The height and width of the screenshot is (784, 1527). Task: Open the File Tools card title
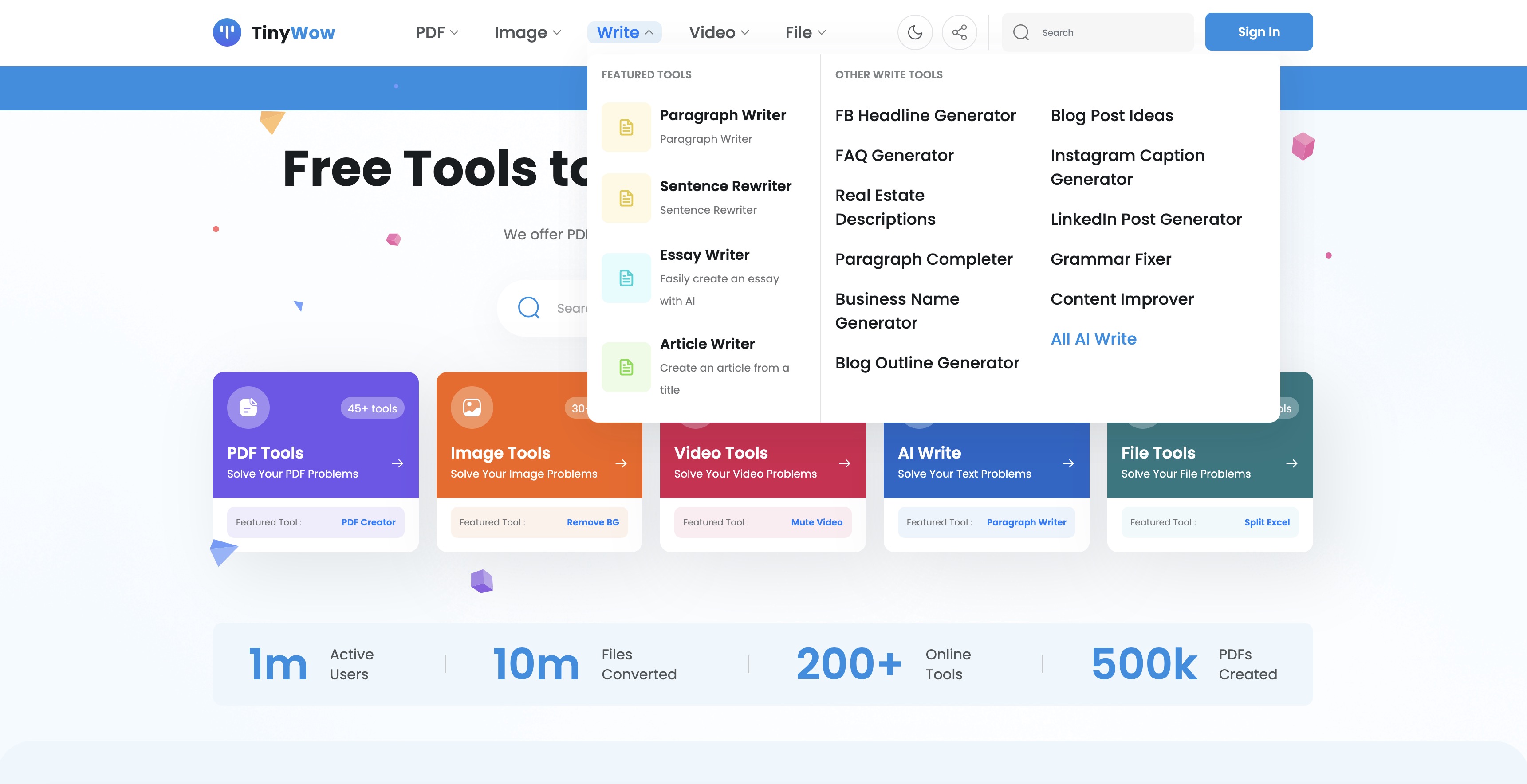coord(1158,453)
